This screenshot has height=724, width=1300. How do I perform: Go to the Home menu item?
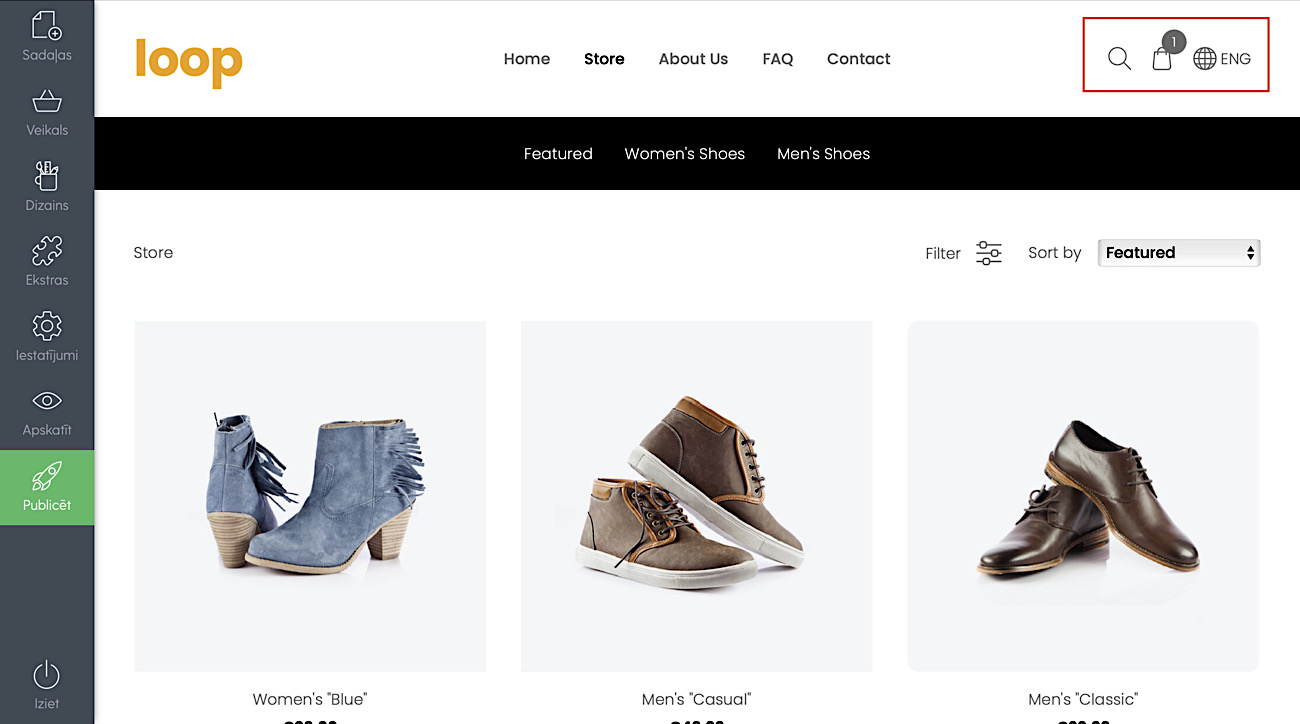click(x=527, y=59)
